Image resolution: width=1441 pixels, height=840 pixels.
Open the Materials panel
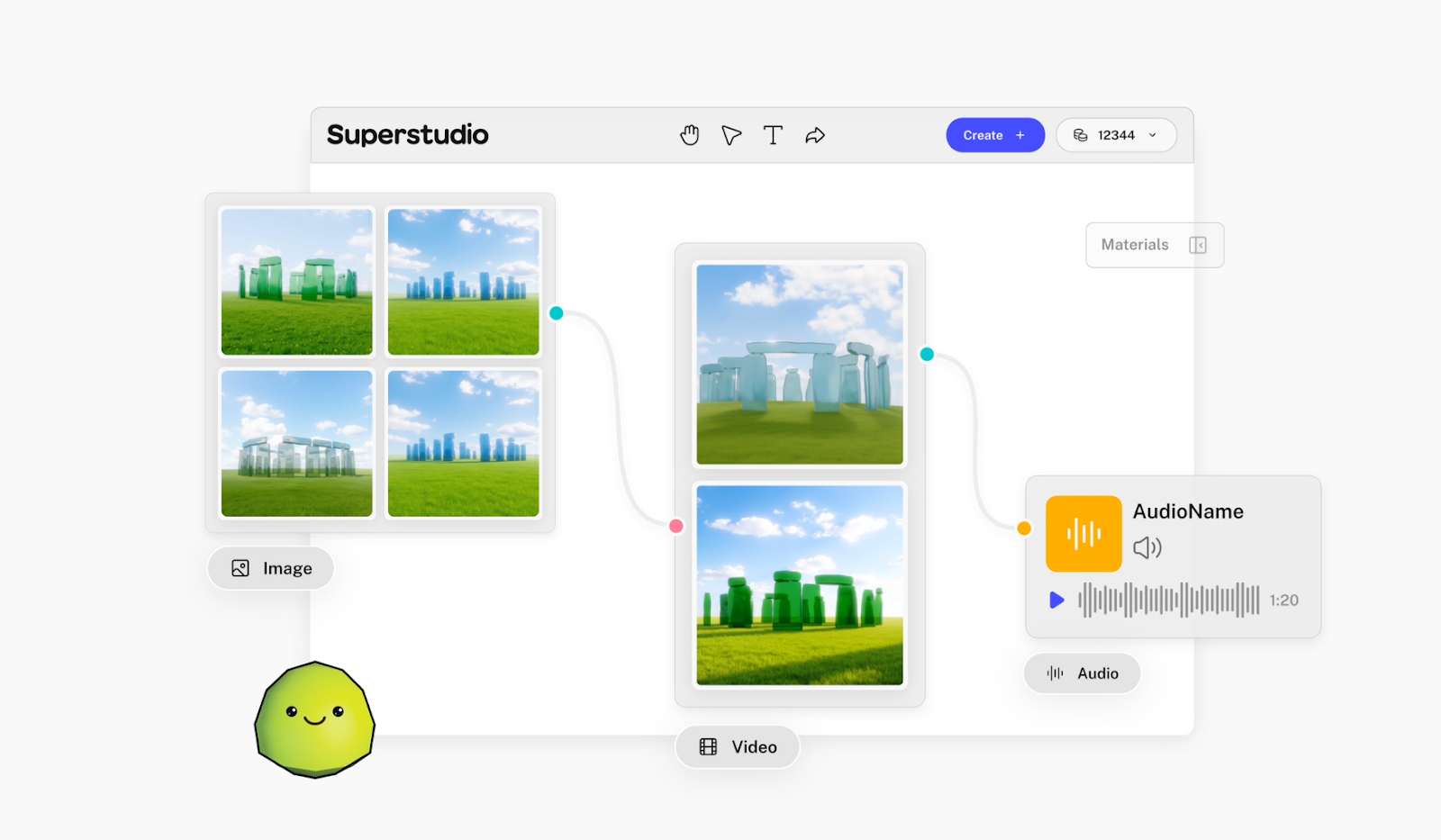click(x=1155, y=245)
